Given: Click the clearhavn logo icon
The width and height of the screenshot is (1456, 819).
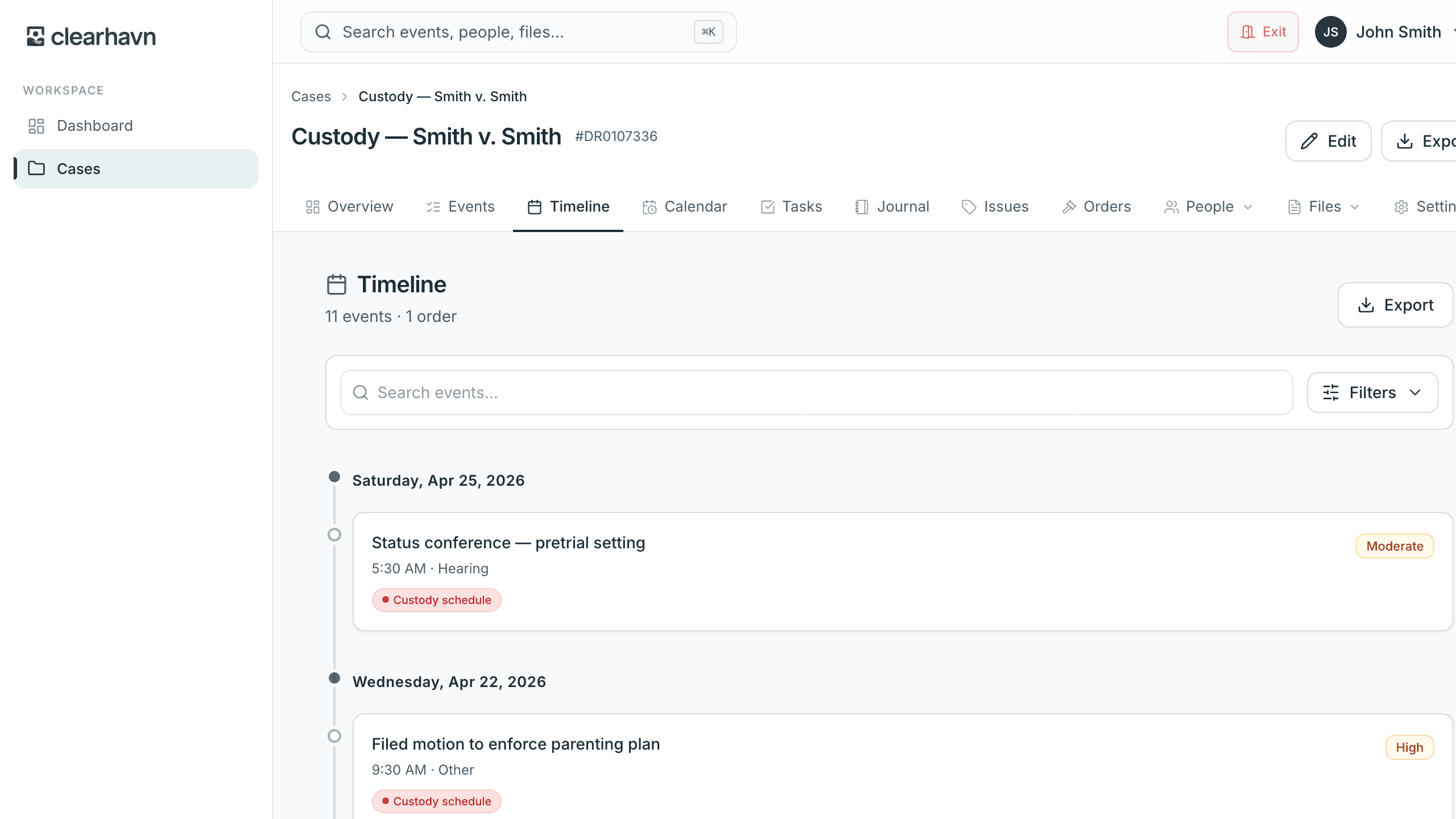Looking at the screenshot, I should (35, 36).
